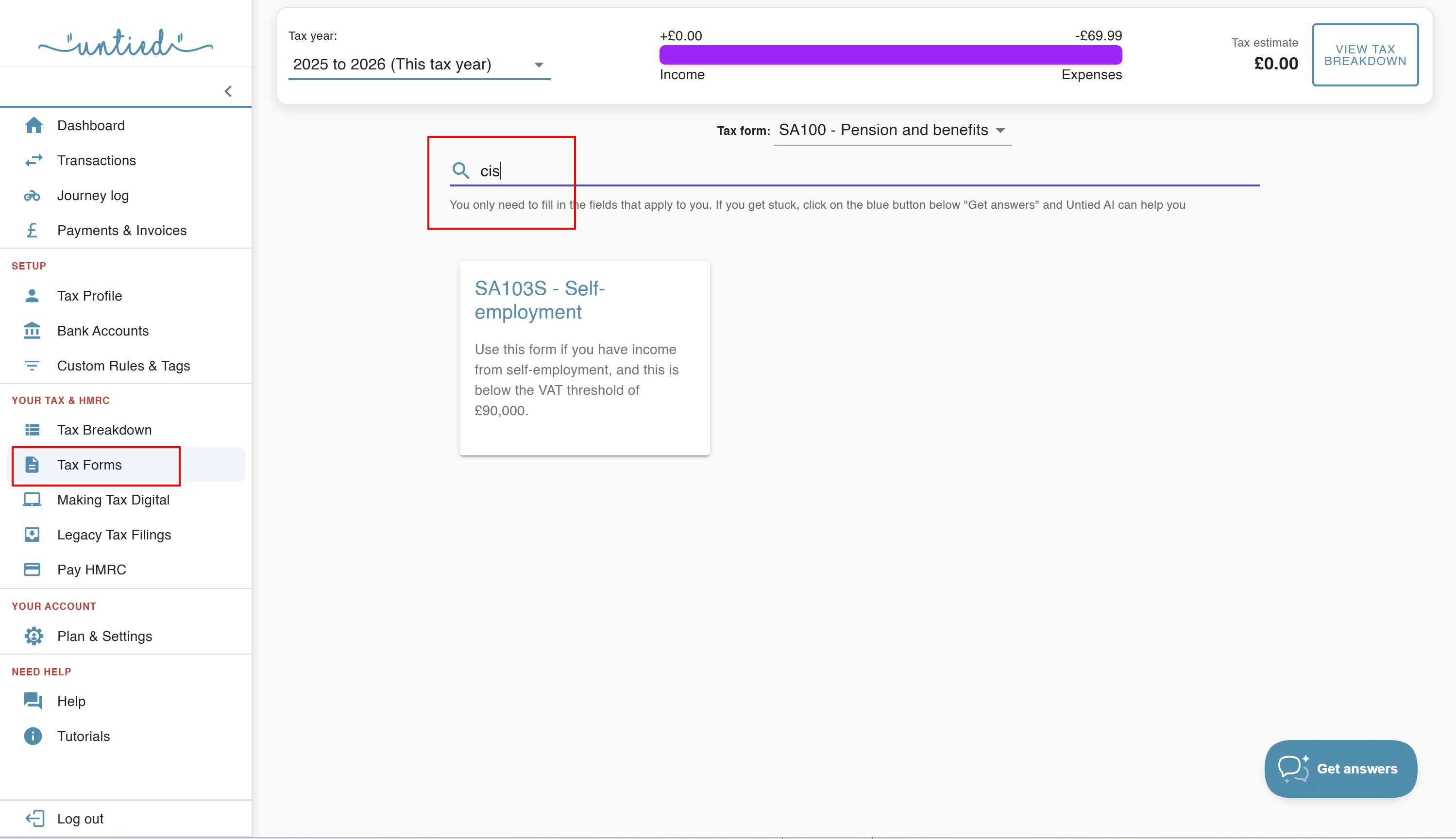Click the Dashboard home icon
This screenshot has height=839, width=1456.
[x=34, y=126]
